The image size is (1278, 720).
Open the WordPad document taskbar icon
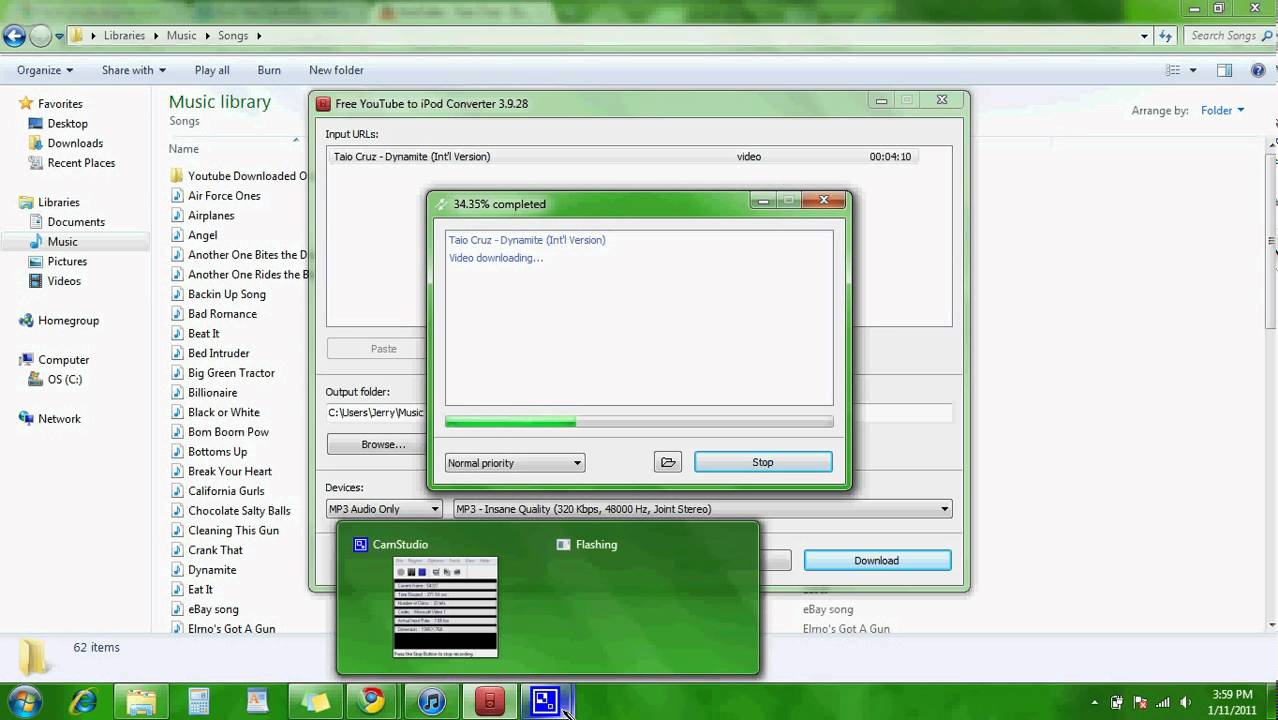(257, 701)
